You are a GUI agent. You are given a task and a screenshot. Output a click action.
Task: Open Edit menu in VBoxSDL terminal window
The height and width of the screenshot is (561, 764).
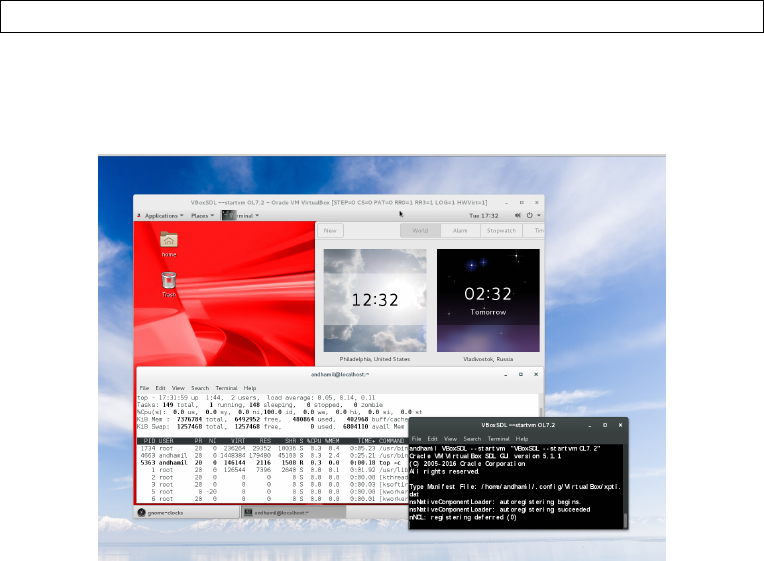tap(432, 439)
